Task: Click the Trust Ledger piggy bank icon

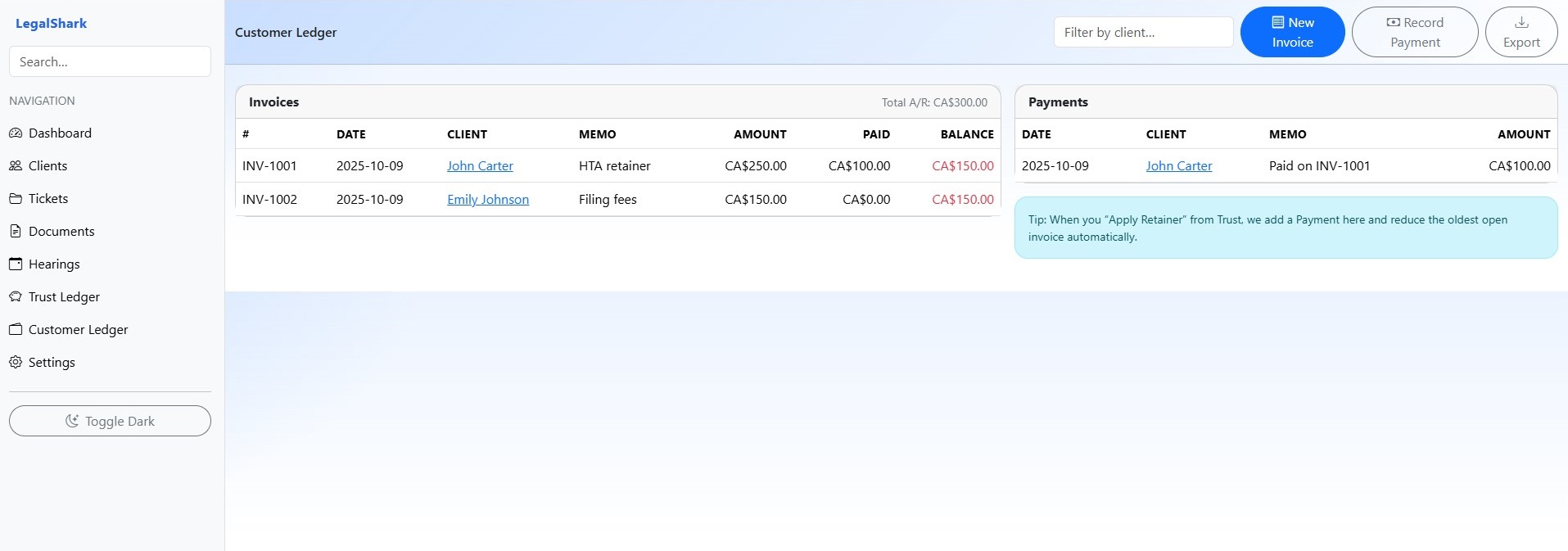Action: click(x=16, y=296)
